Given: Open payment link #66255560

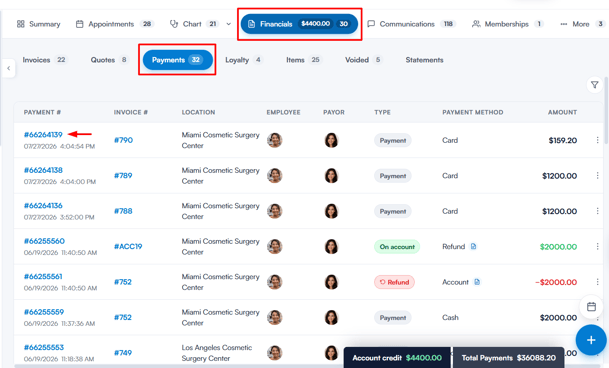Looking at the screenshot, I should click(x=44, y=241).
